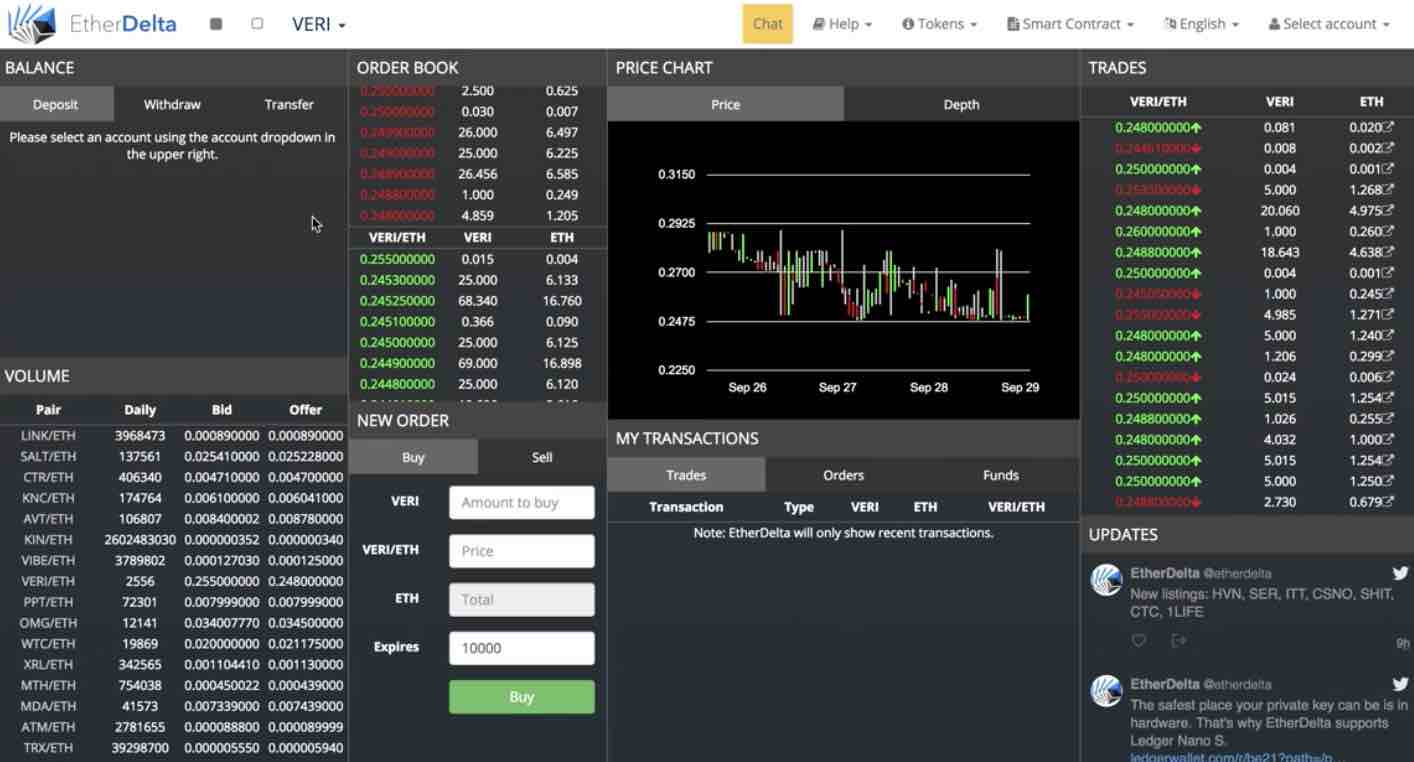This screenshot has width=1414, height=762.
Task: Open the Chat button
Action: 767,24
